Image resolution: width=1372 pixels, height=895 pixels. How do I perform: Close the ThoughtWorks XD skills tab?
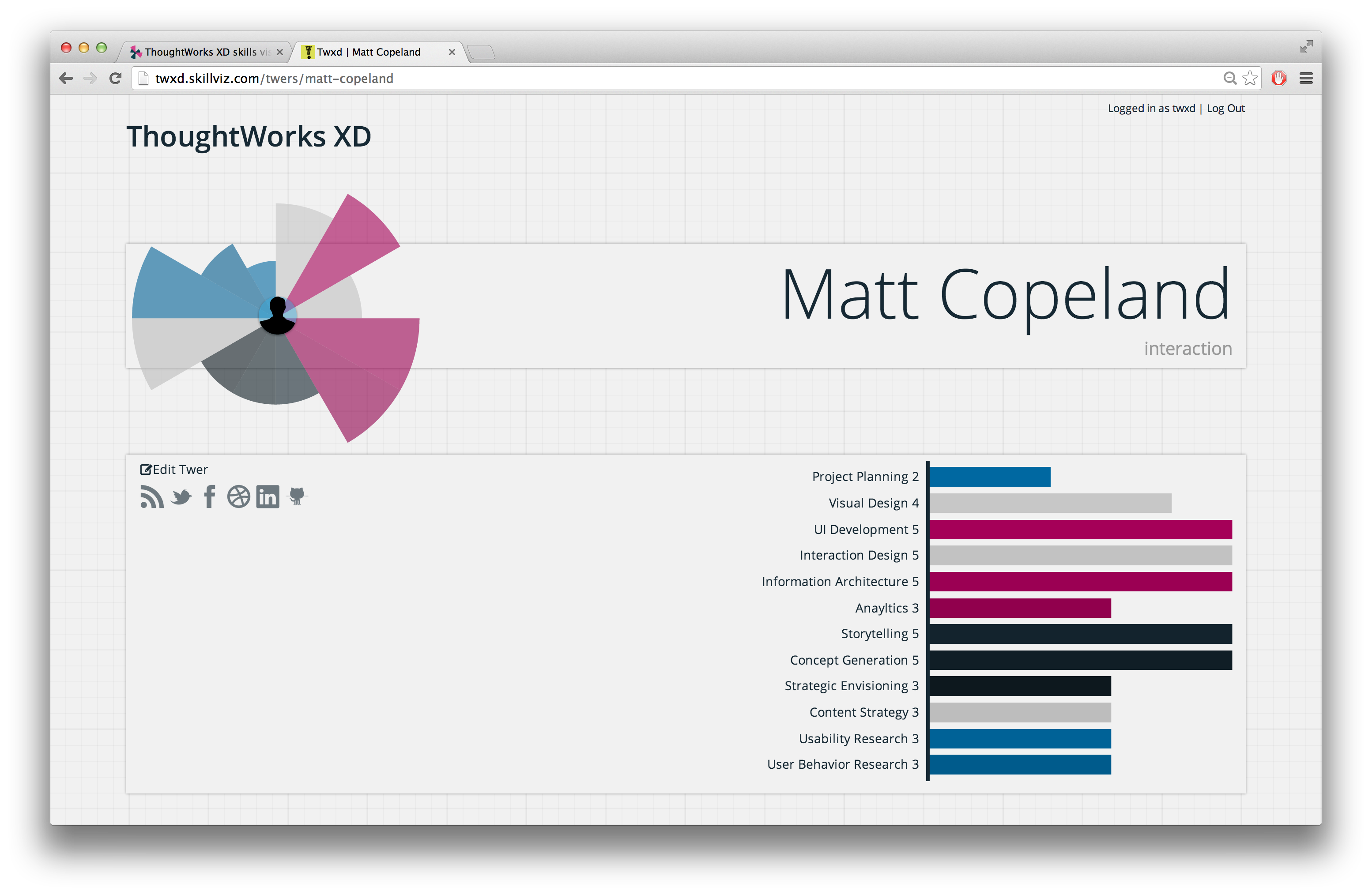[279, 52]
